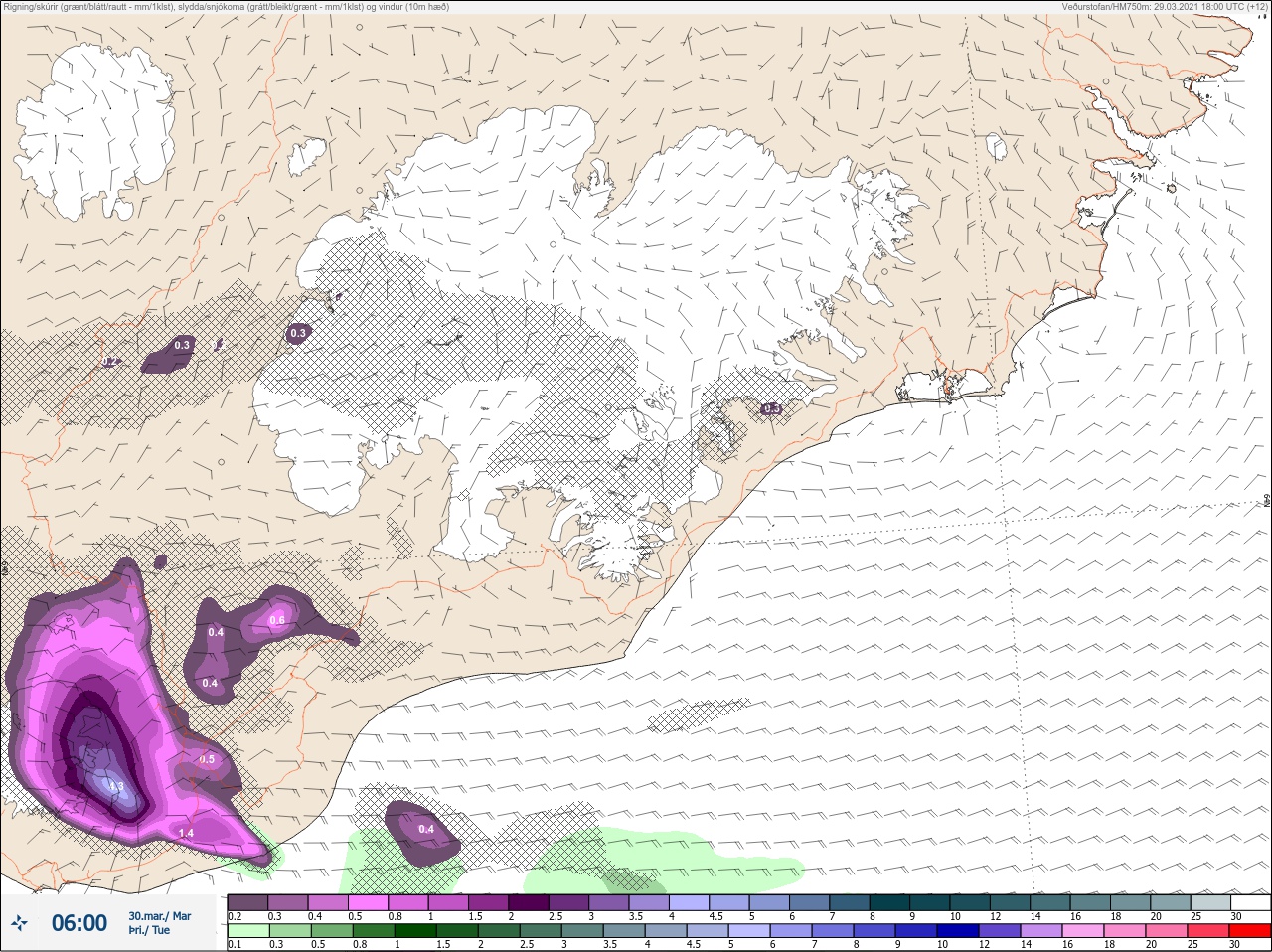Pick the bright red rain swatch above the lower 30
Viewport: 1272px width, 952px height.
(1250, 931)
